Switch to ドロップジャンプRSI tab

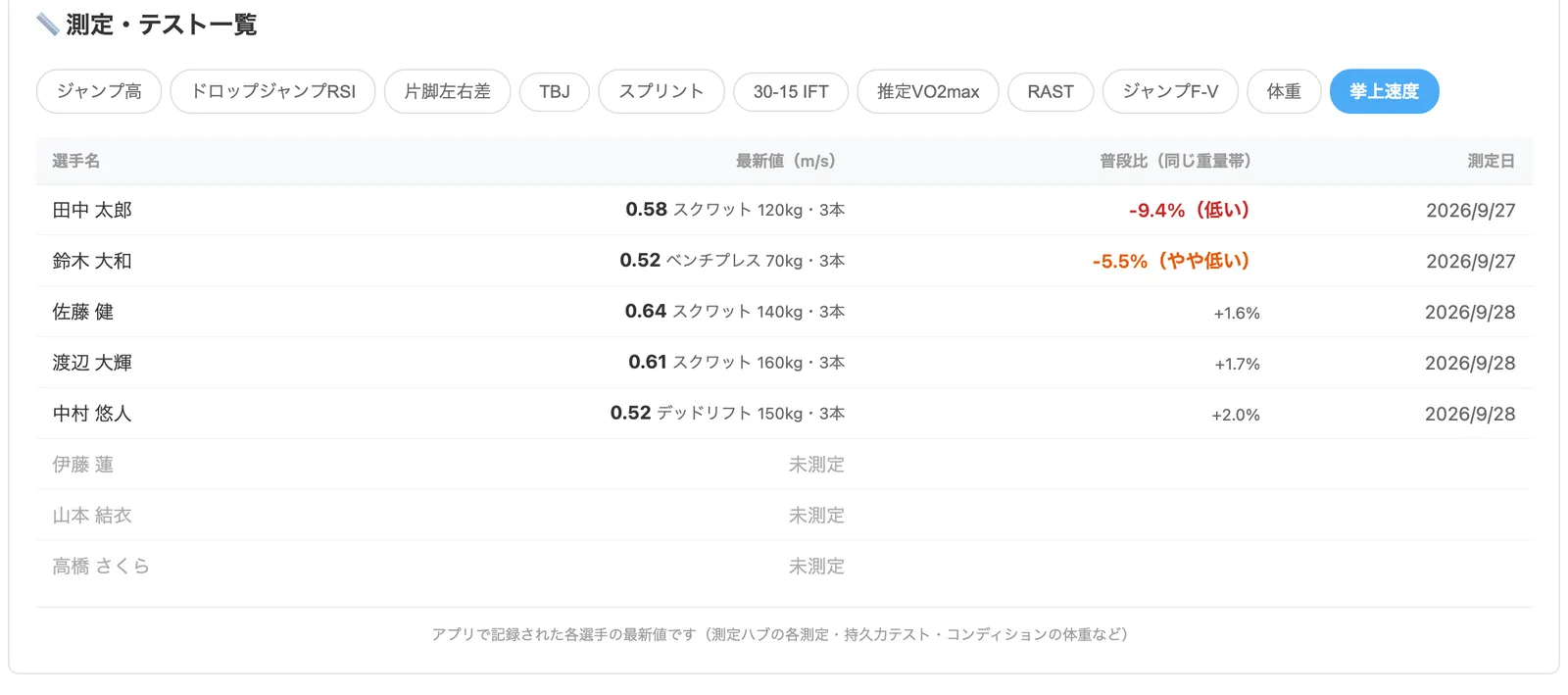pyautogui.click(x=272, y=91)
